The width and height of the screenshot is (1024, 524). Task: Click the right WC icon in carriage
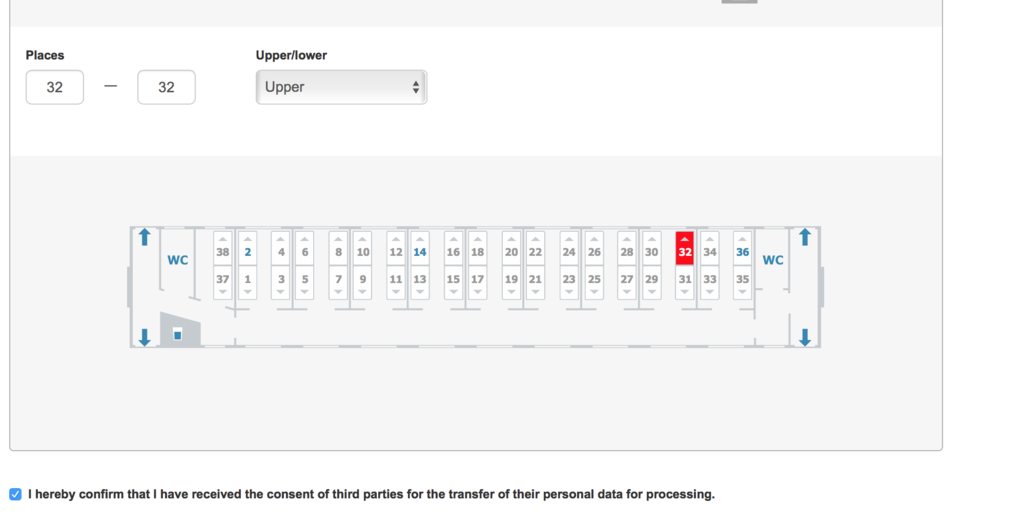click(x=773, y=260)
